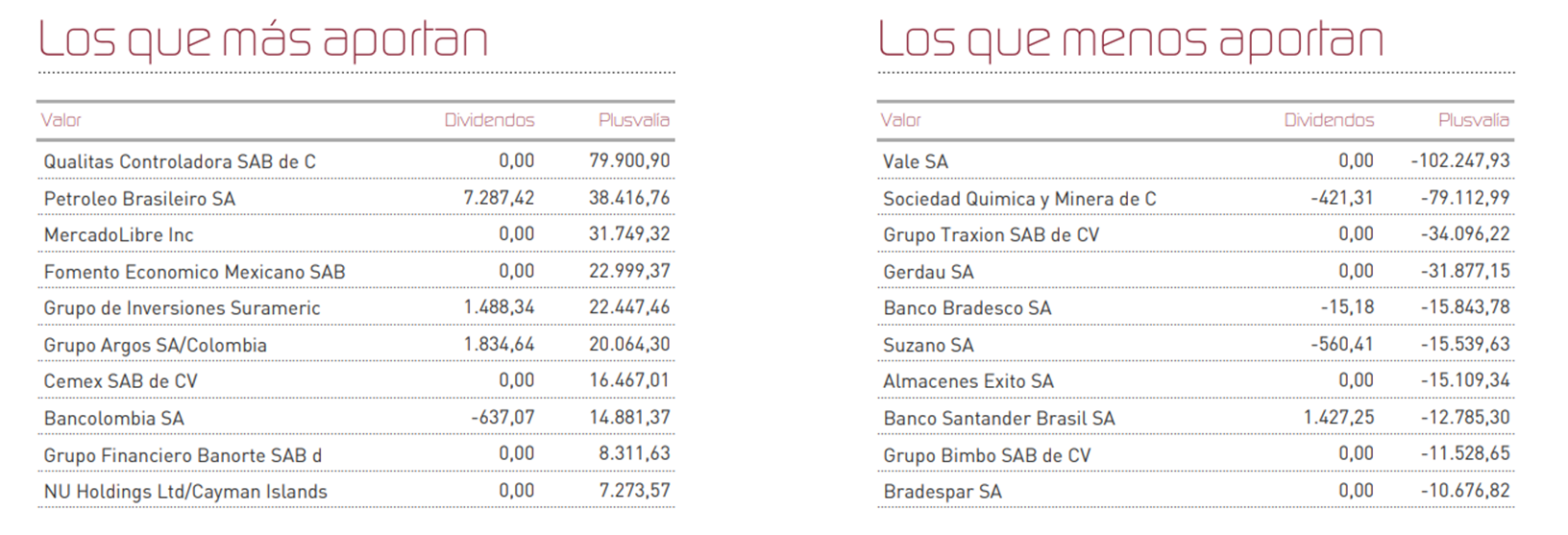Click the Valor column header in left table

(61, 120)
